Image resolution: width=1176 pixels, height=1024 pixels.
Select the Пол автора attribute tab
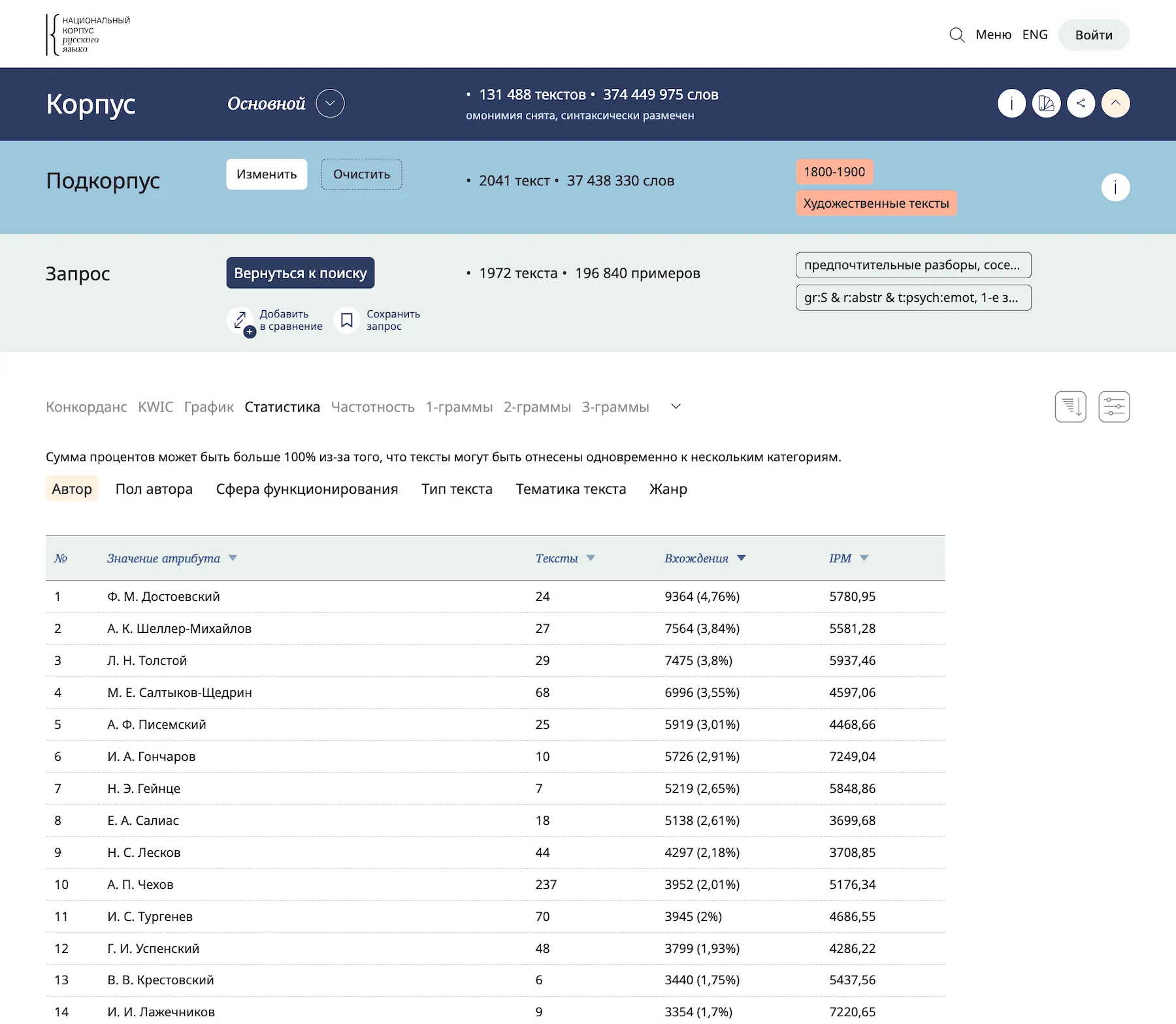[154, 489]
